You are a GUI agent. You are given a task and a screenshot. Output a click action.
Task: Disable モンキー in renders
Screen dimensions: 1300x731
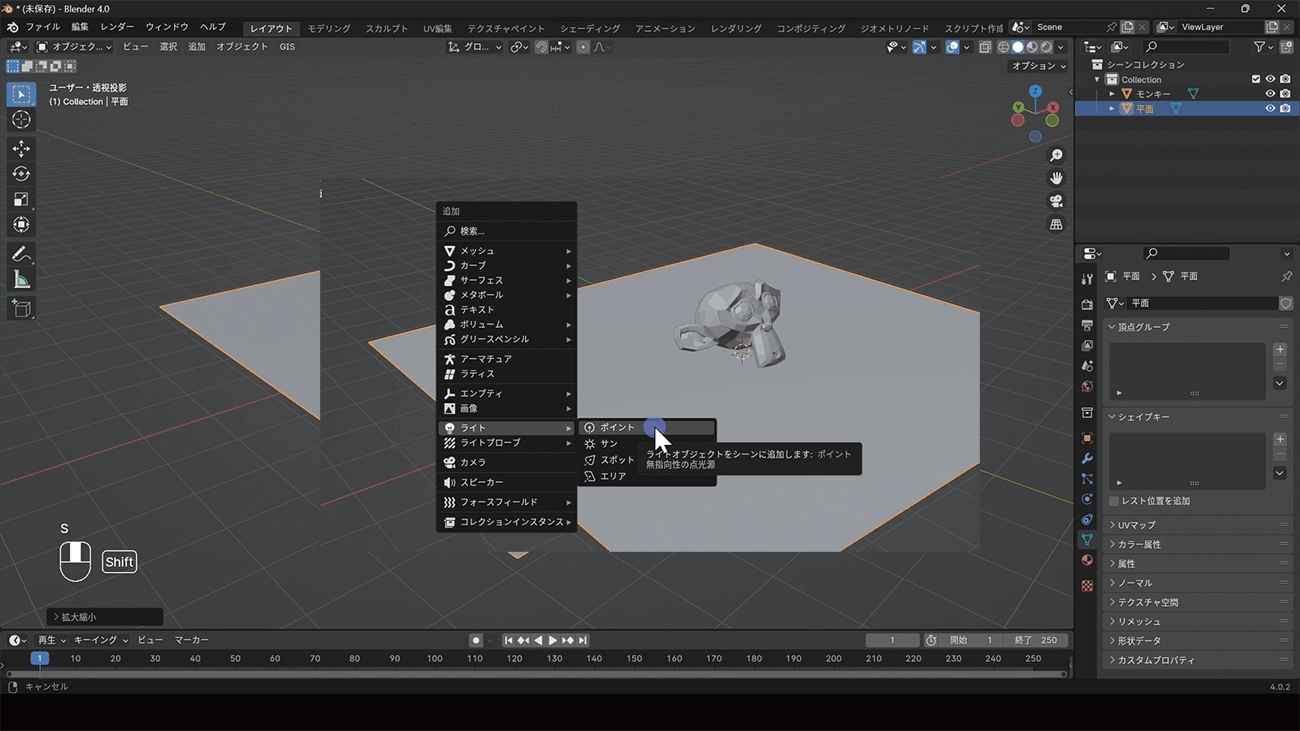[x=1285, y=94]
